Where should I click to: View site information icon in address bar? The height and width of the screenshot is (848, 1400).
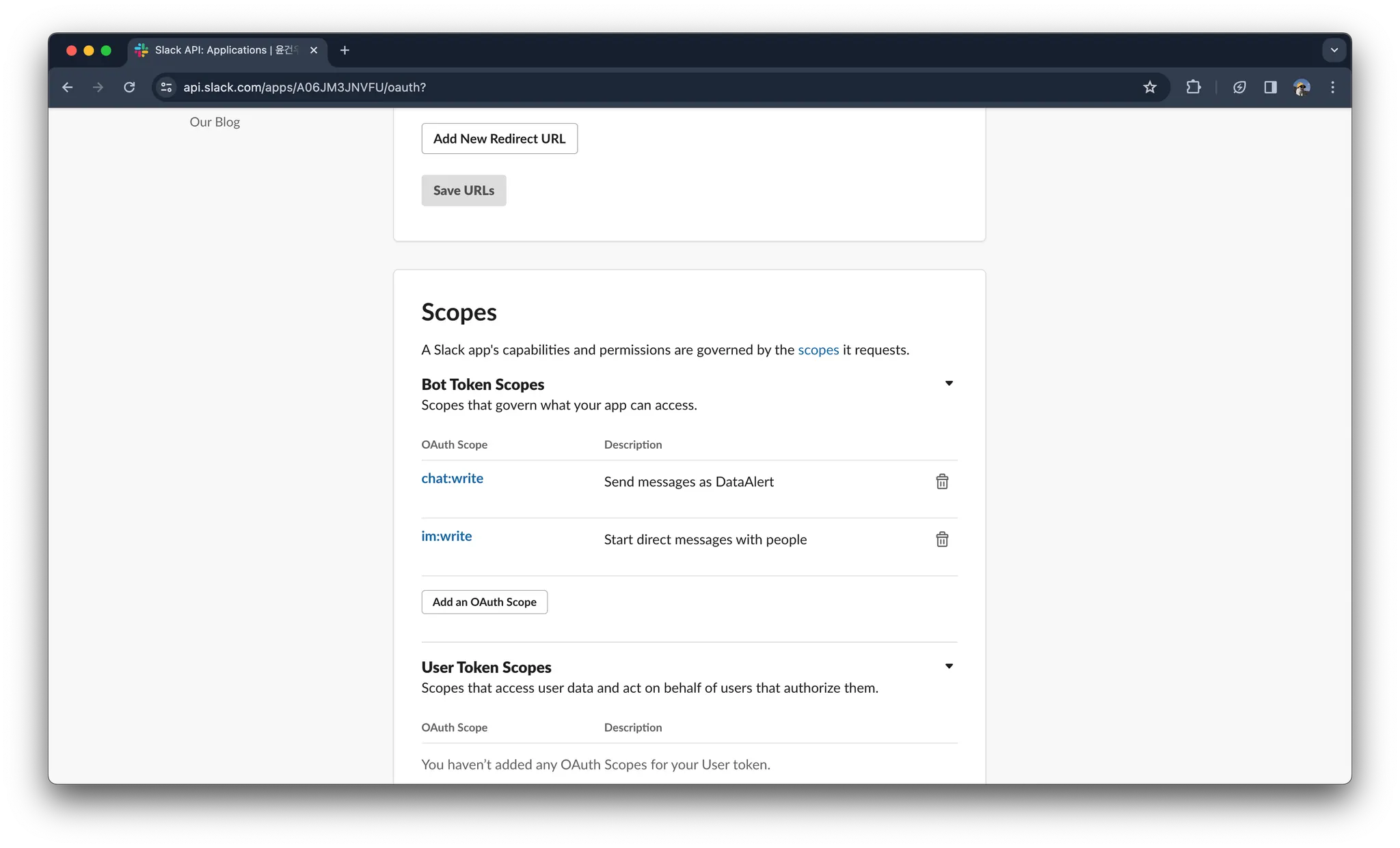click(x=166, y=88)
